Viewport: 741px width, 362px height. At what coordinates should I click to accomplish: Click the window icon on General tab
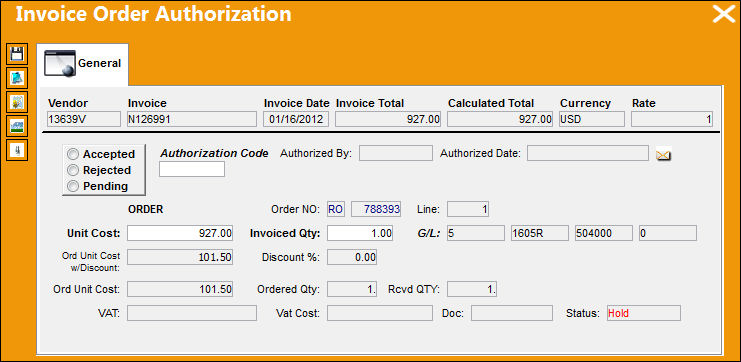click(x=60, y=63)
